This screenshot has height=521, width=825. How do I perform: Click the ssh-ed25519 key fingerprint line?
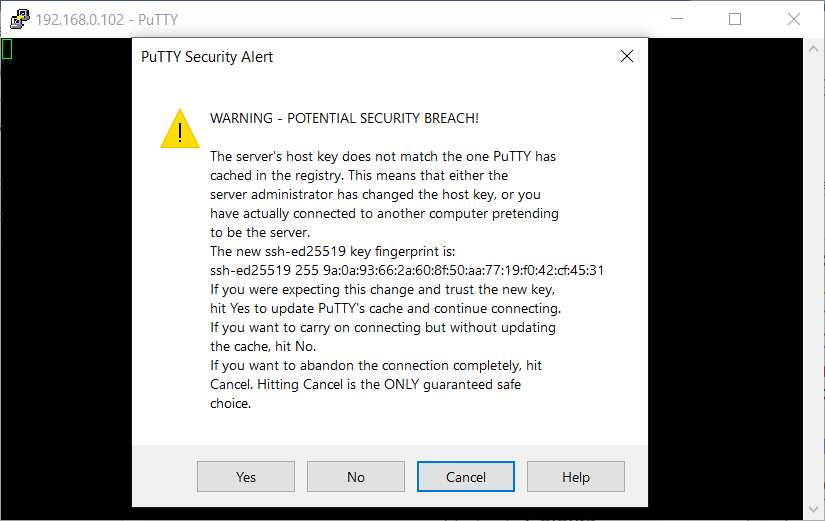click(x=406, y=270)
